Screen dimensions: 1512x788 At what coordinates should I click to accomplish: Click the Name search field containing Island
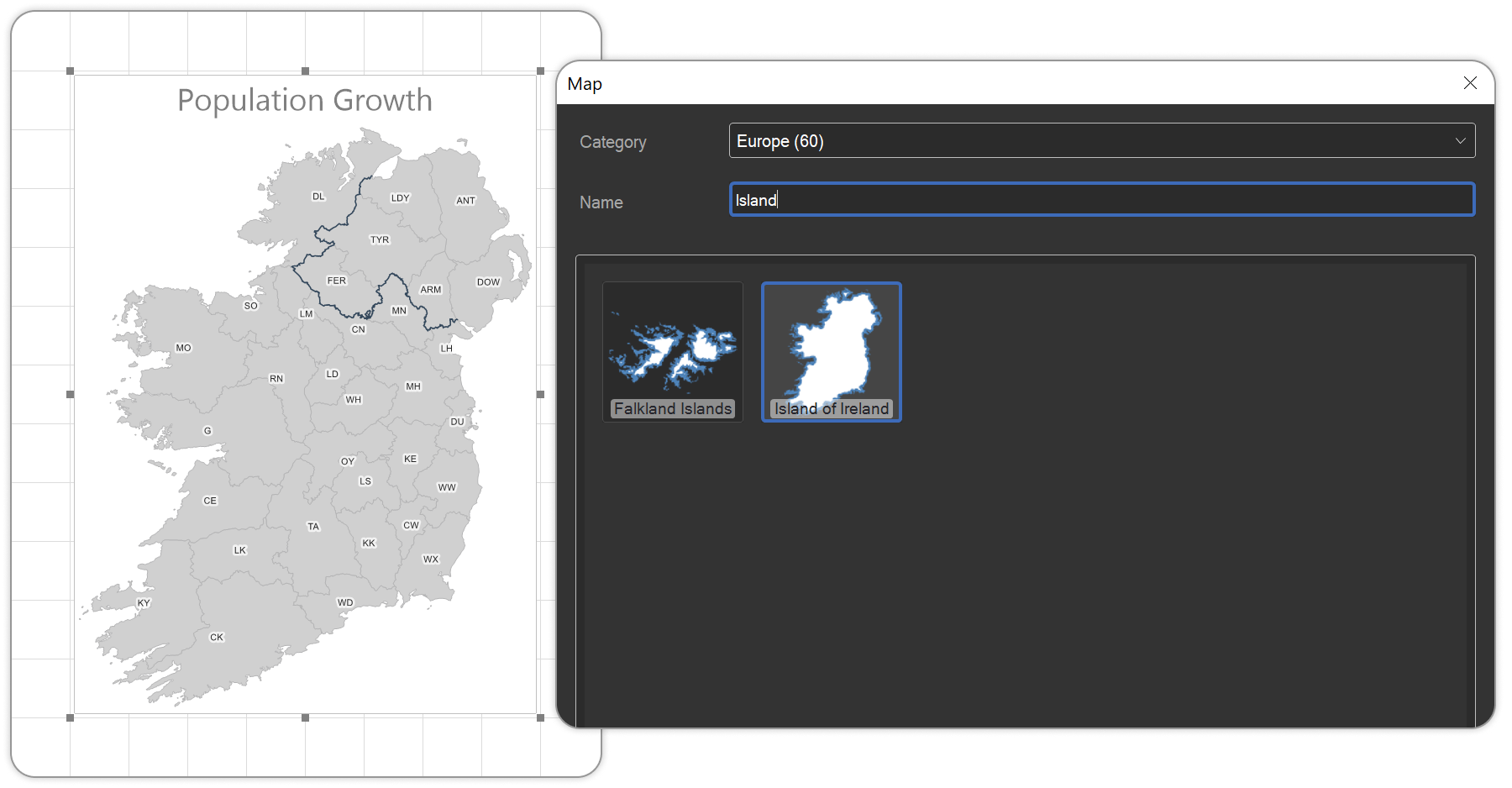(1101, 200)
